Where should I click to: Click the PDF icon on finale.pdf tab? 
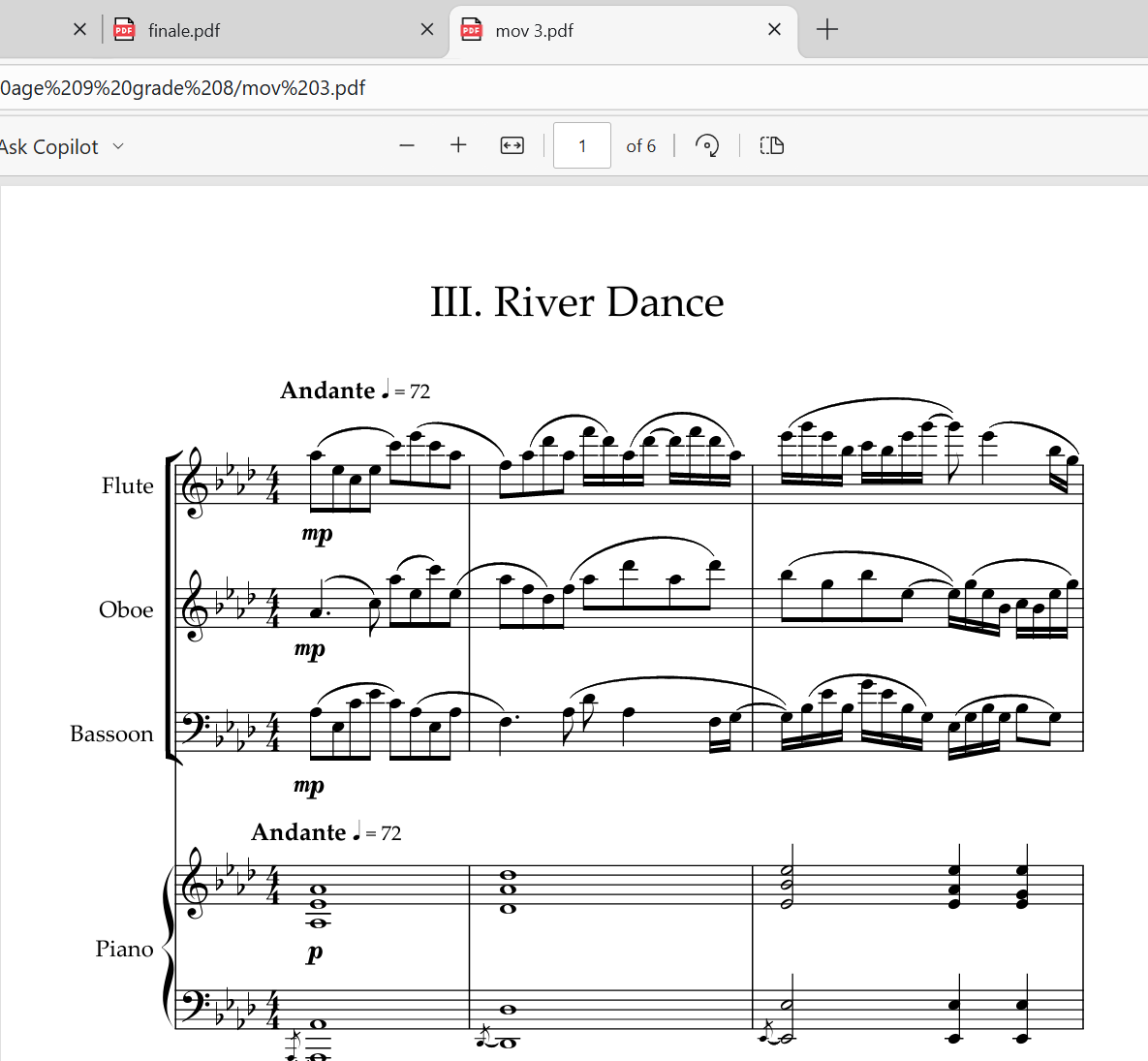pos(124,29)
